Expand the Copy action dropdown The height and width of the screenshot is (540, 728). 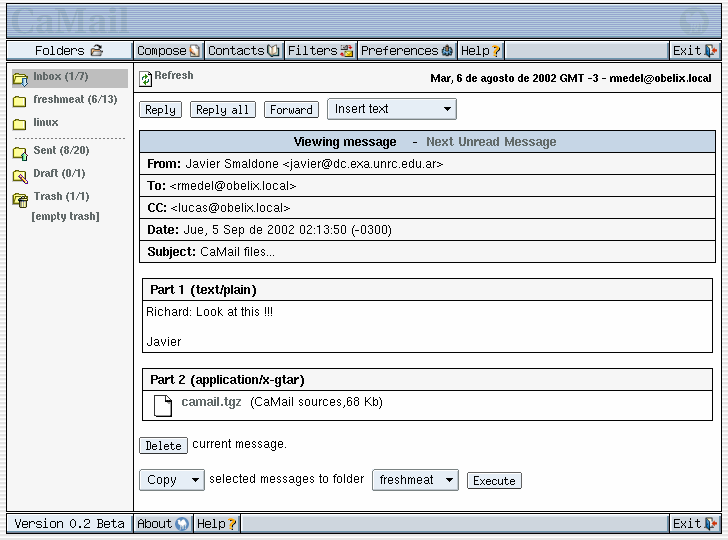(171, 480)
